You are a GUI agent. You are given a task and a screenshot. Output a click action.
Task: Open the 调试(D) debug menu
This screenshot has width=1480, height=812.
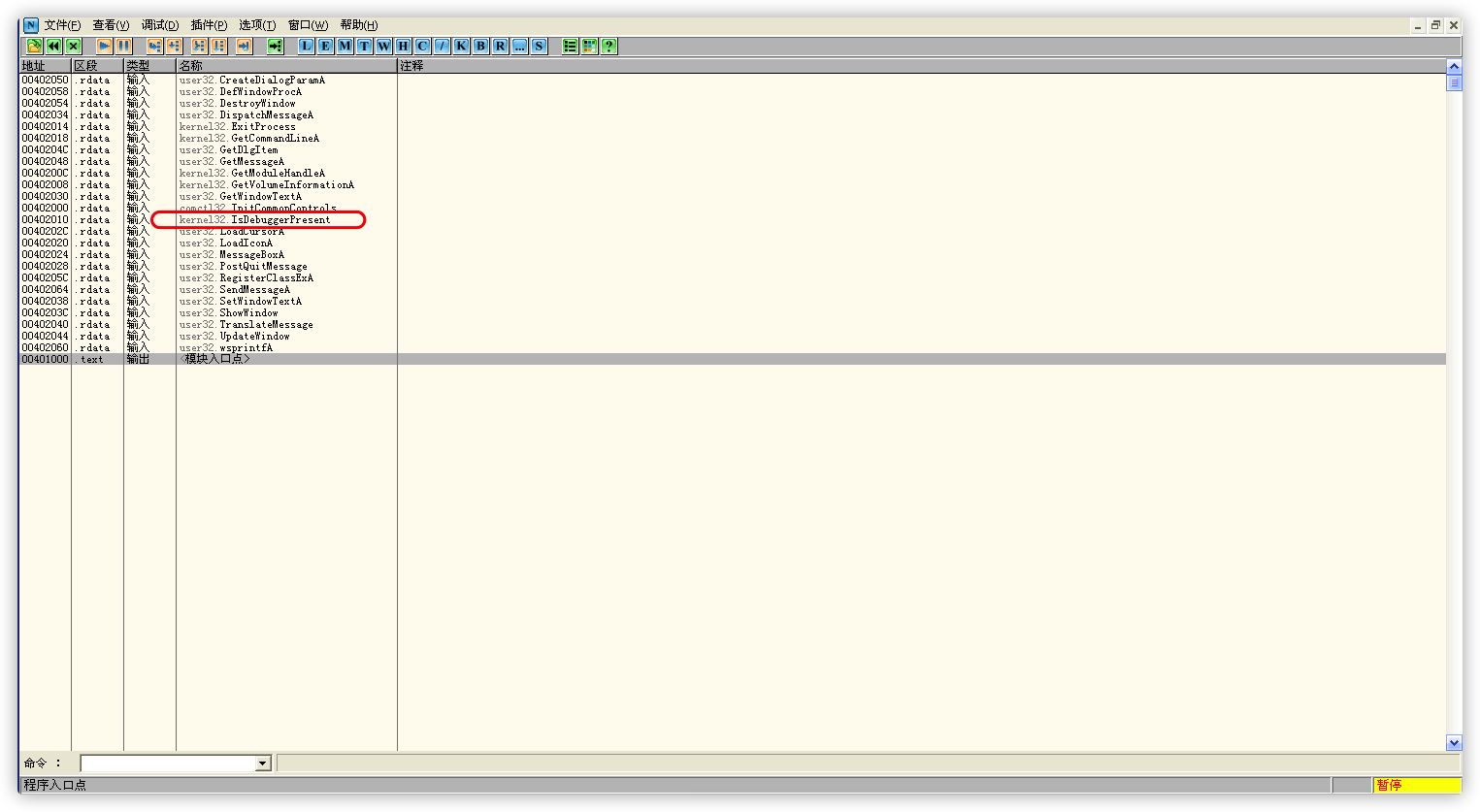pyautogui.click(x=159, y=25)
